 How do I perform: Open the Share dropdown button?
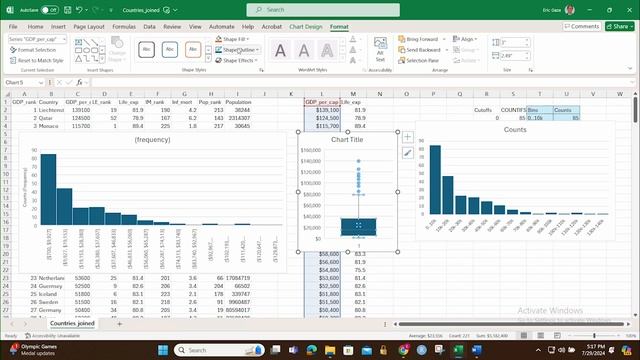click(x=620, y=27)
